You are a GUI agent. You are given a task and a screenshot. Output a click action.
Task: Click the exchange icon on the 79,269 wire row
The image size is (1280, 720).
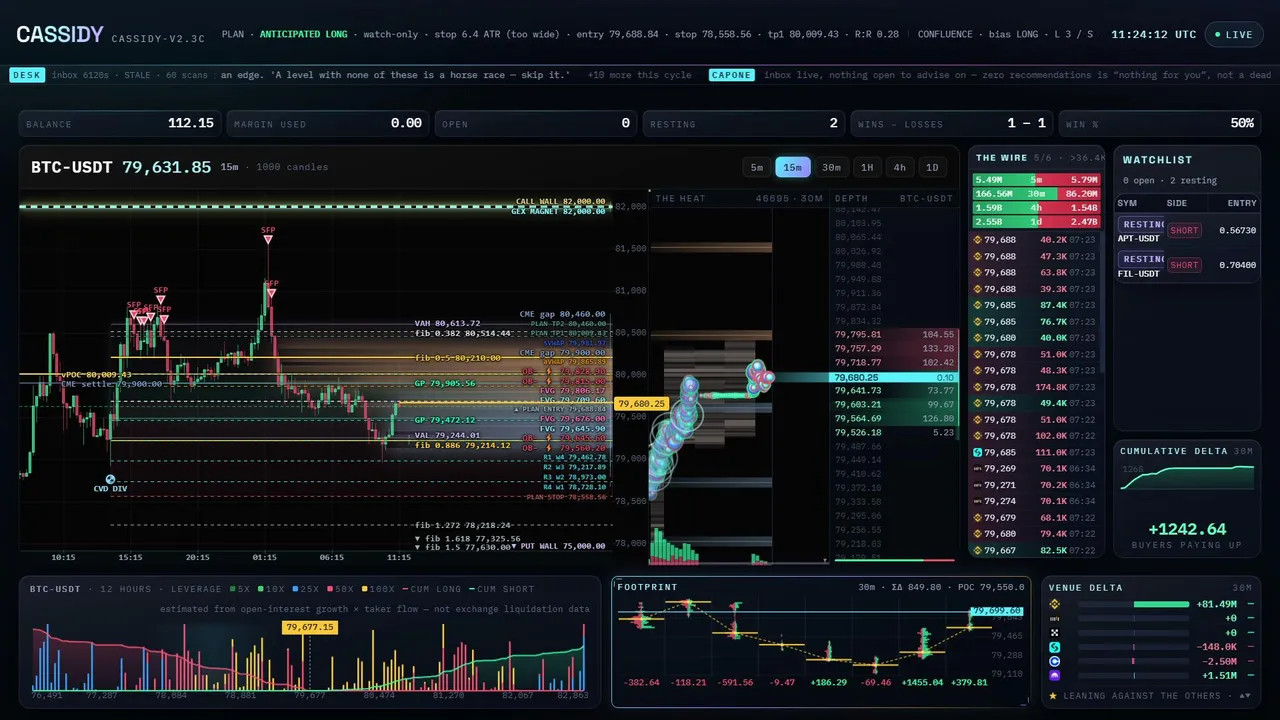[x=978, y=469]
